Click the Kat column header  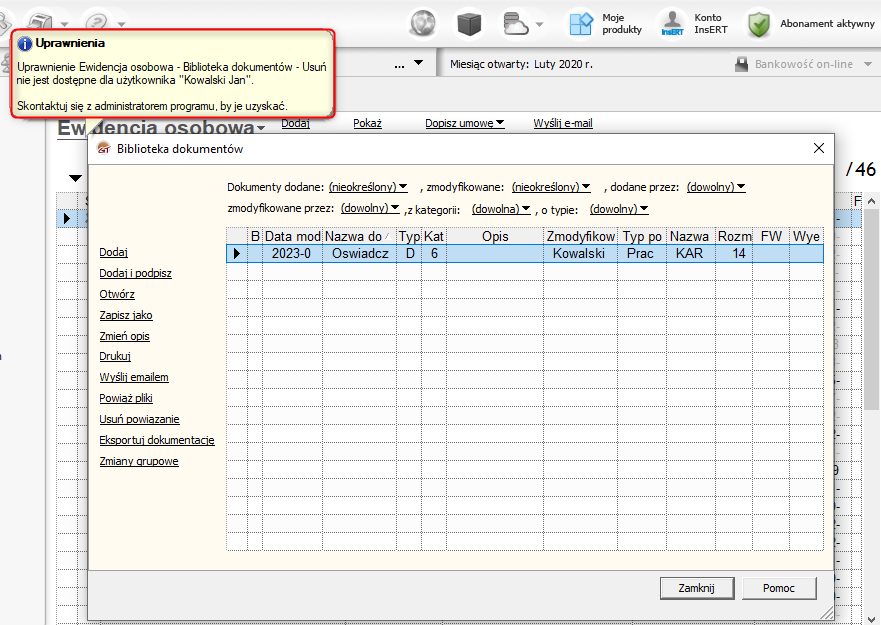click(434, 236)
